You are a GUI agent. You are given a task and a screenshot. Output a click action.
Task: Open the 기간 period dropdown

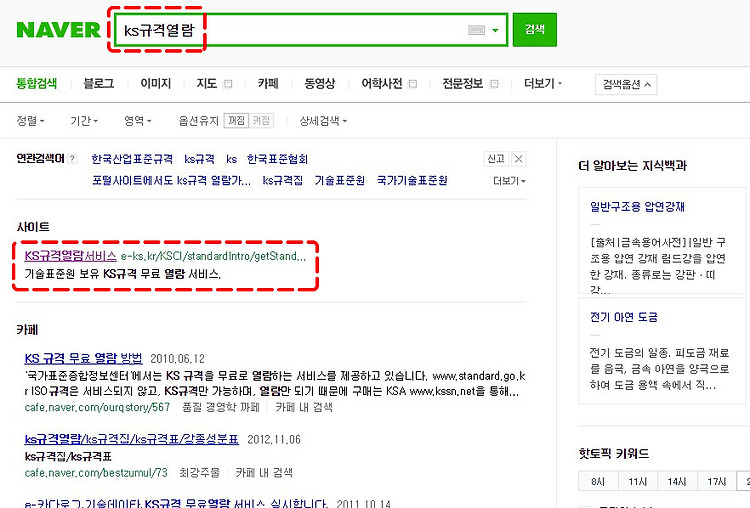click(84, 121)
